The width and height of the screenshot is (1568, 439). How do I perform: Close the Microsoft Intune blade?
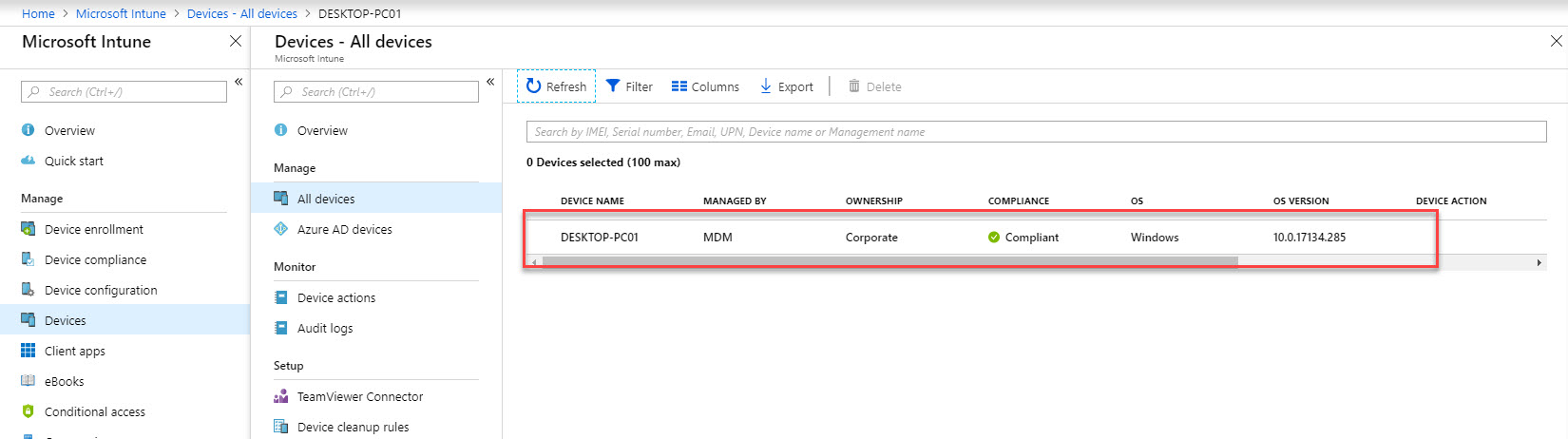(x=236, y=41)
